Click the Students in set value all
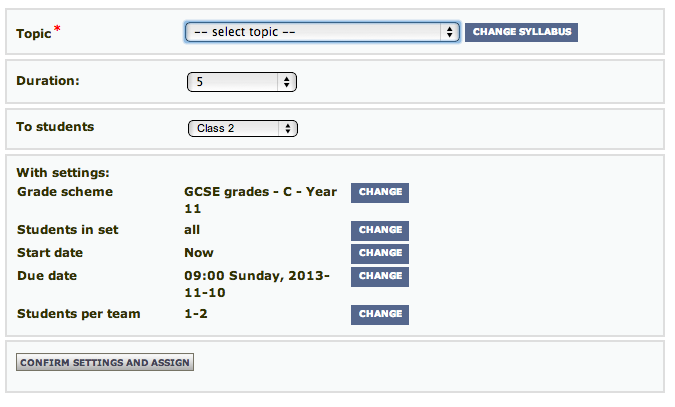Screen dimensions: 675x407 click(193, 230)
